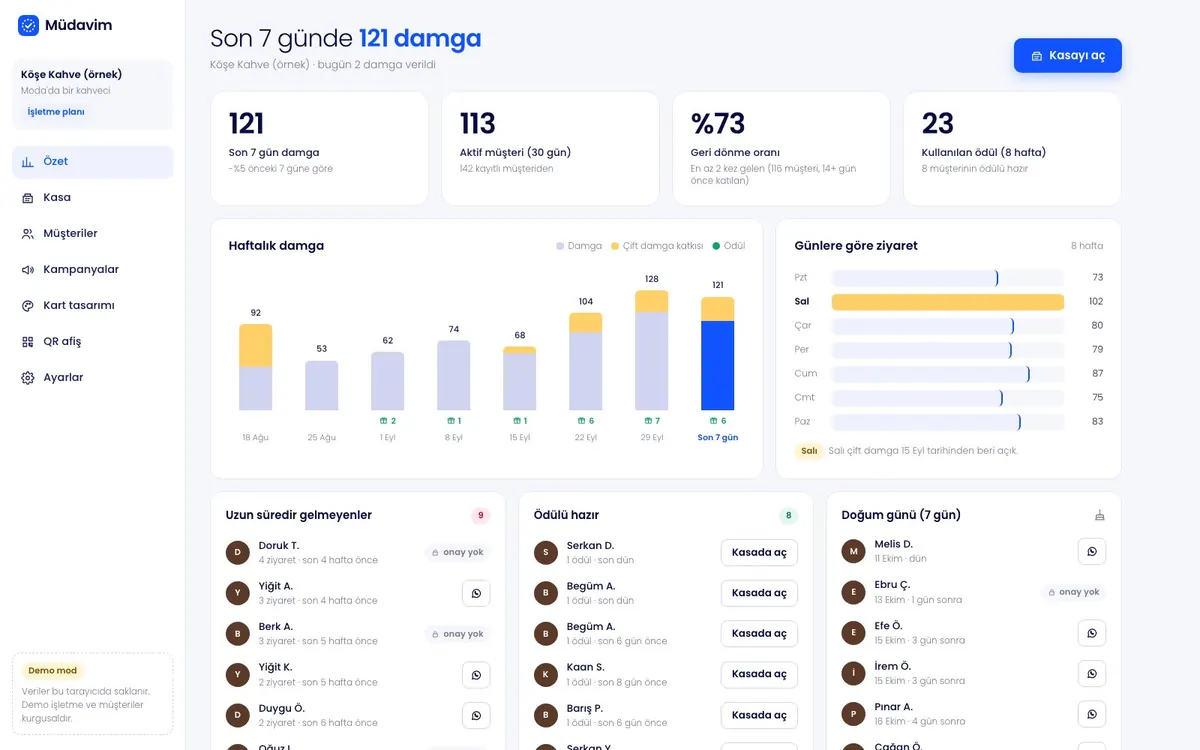Click the birthday cake icon in Doğum günü header
This screenshot has height=750, width=1200.
point(1100,516)
